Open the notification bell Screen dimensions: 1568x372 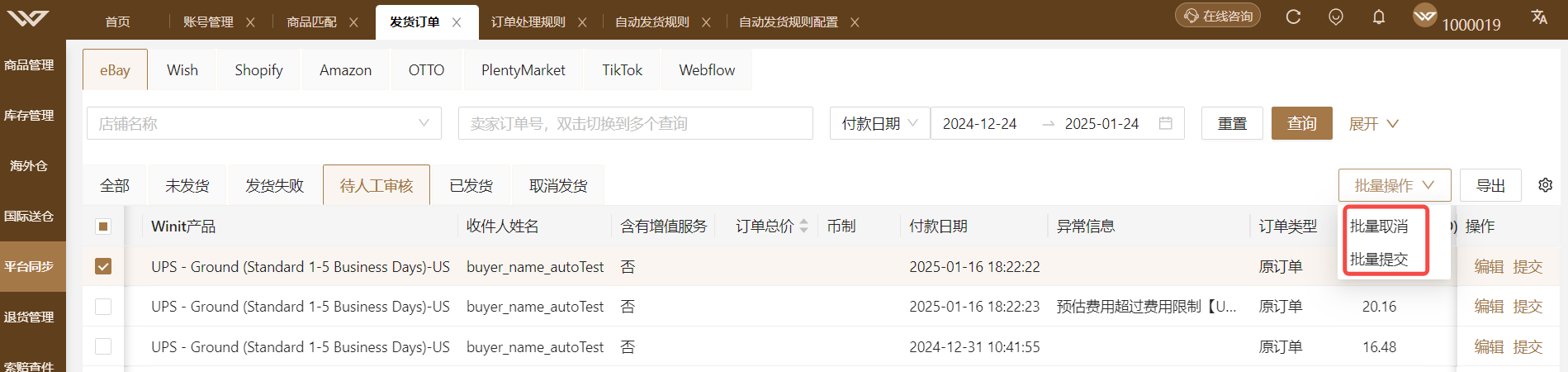(x=1378, y=17)
